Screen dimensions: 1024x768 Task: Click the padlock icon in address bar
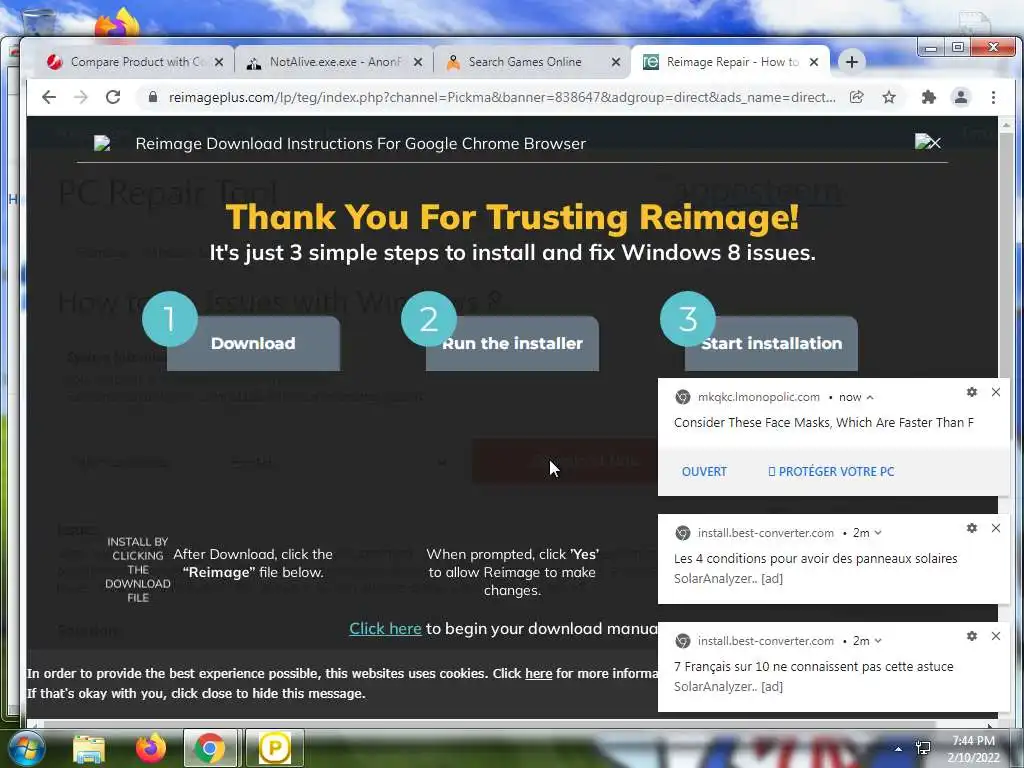pyautogui.click(x=153, y=97)
